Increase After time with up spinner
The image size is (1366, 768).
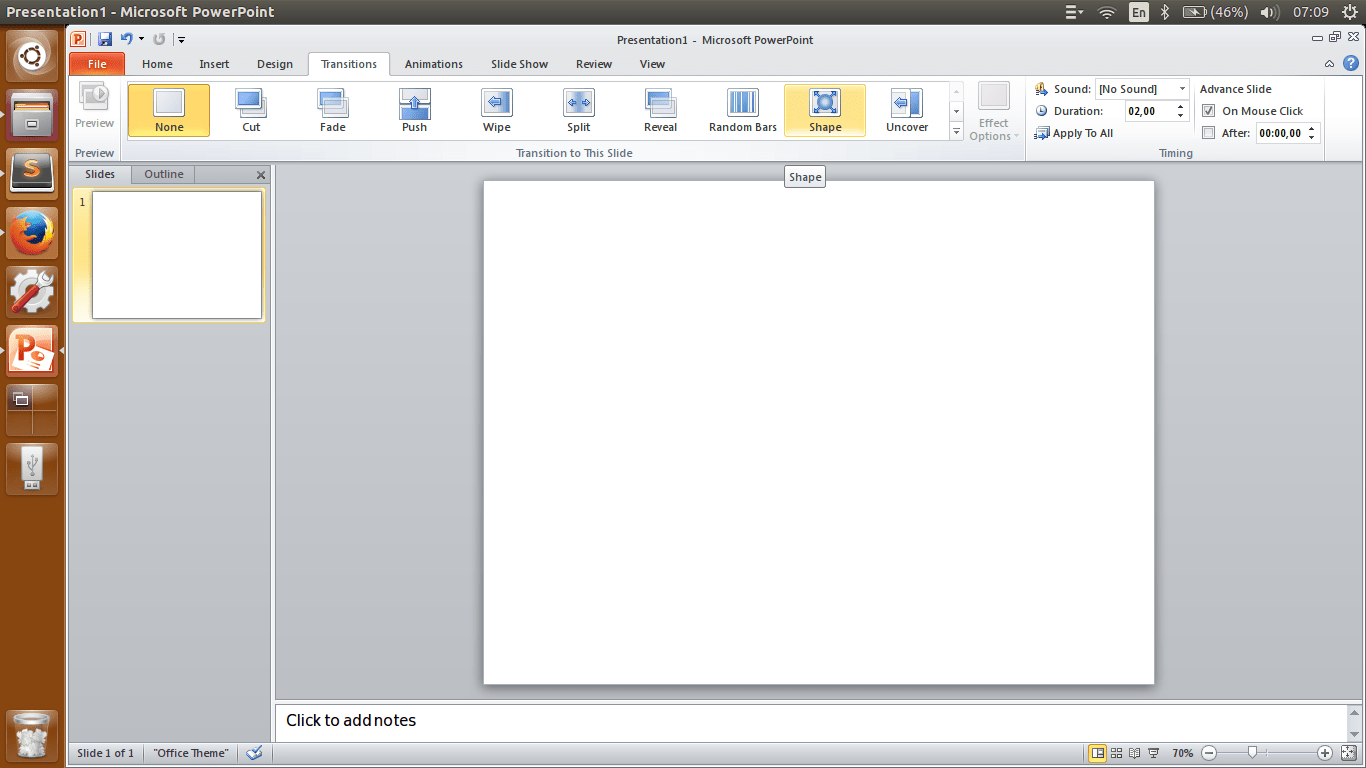click(1313, 129)
